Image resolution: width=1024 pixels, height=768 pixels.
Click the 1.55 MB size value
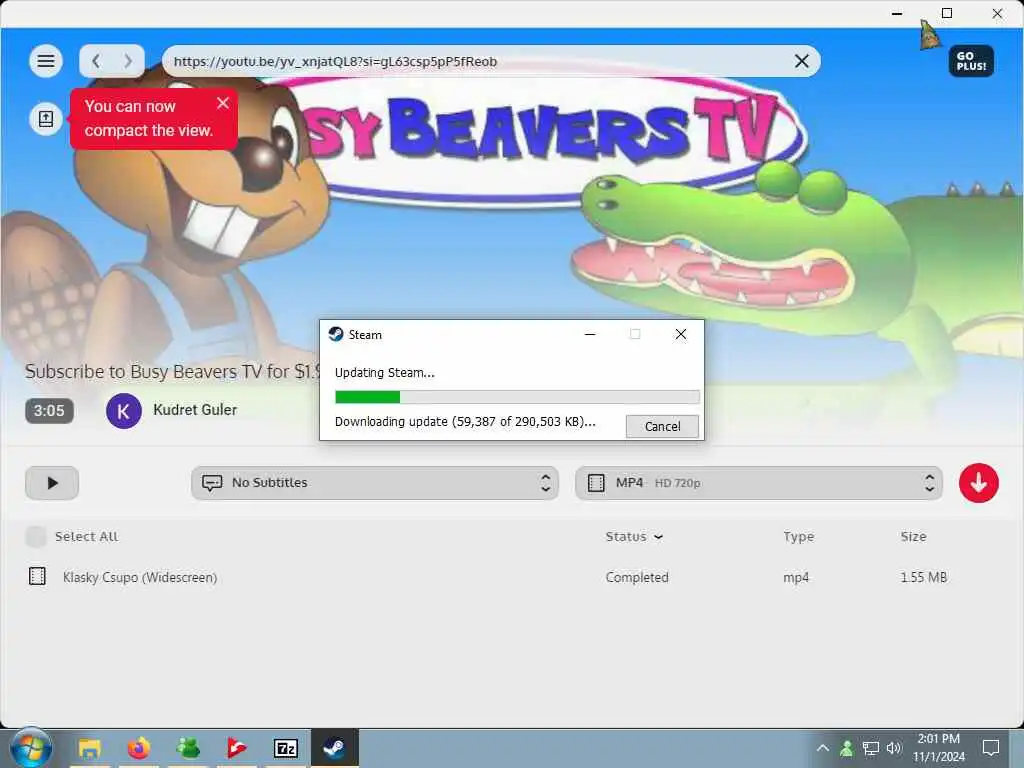point(923,577)
